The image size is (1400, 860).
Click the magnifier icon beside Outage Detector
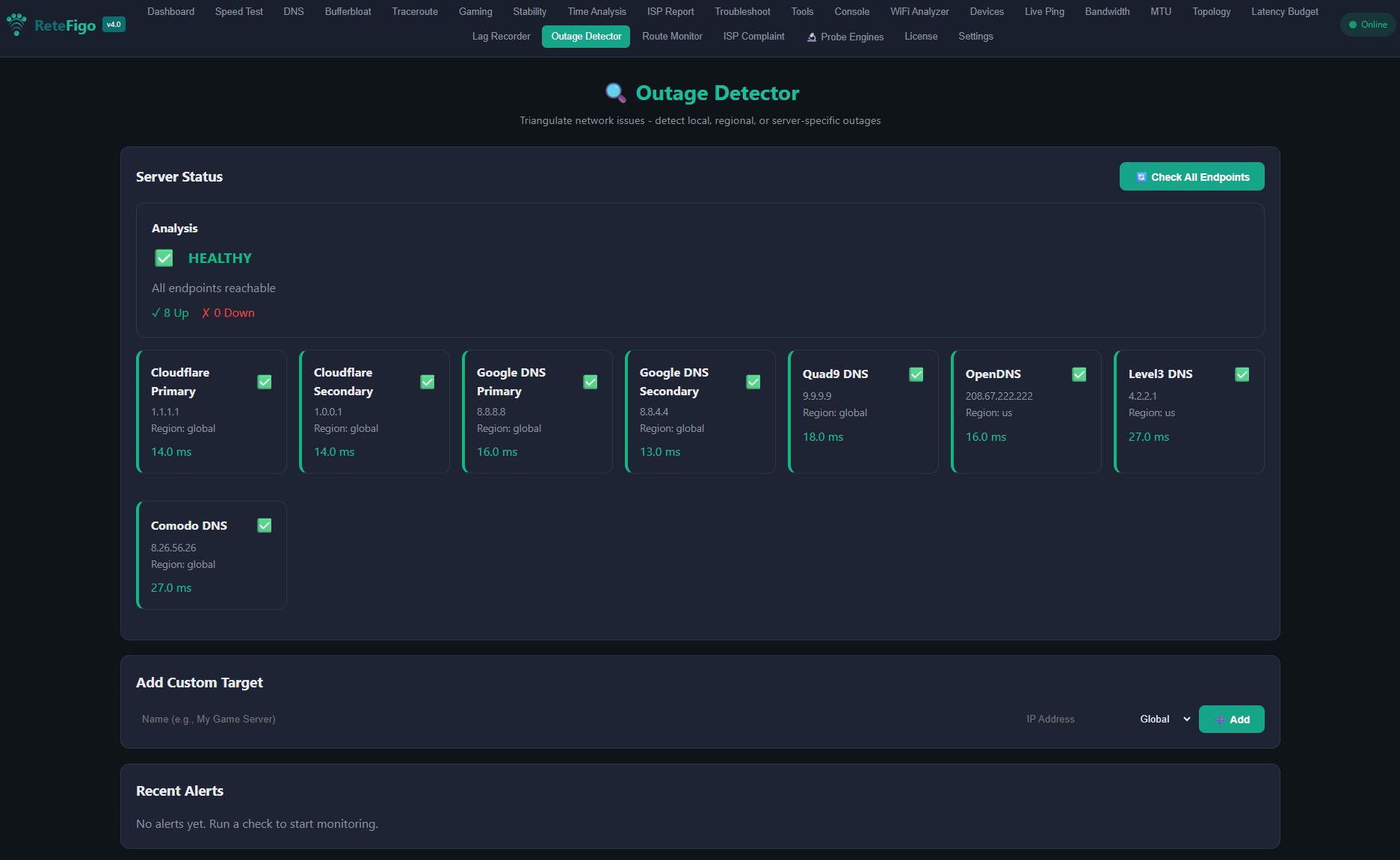click(615, 93)
